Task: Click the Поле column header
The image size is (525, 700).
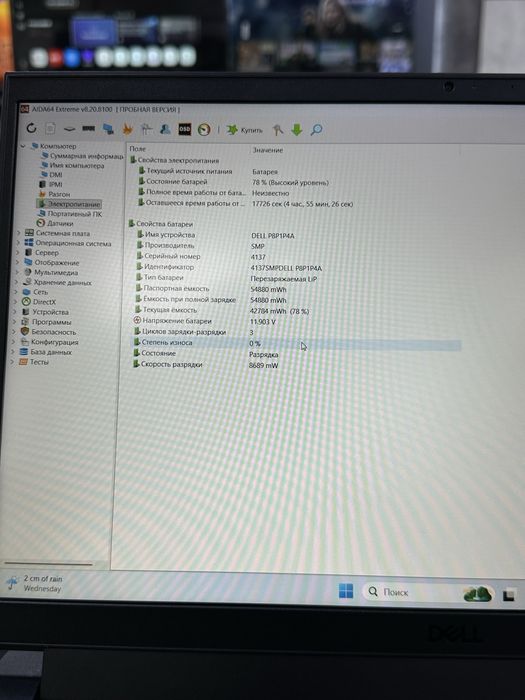Action: [138, 149]
